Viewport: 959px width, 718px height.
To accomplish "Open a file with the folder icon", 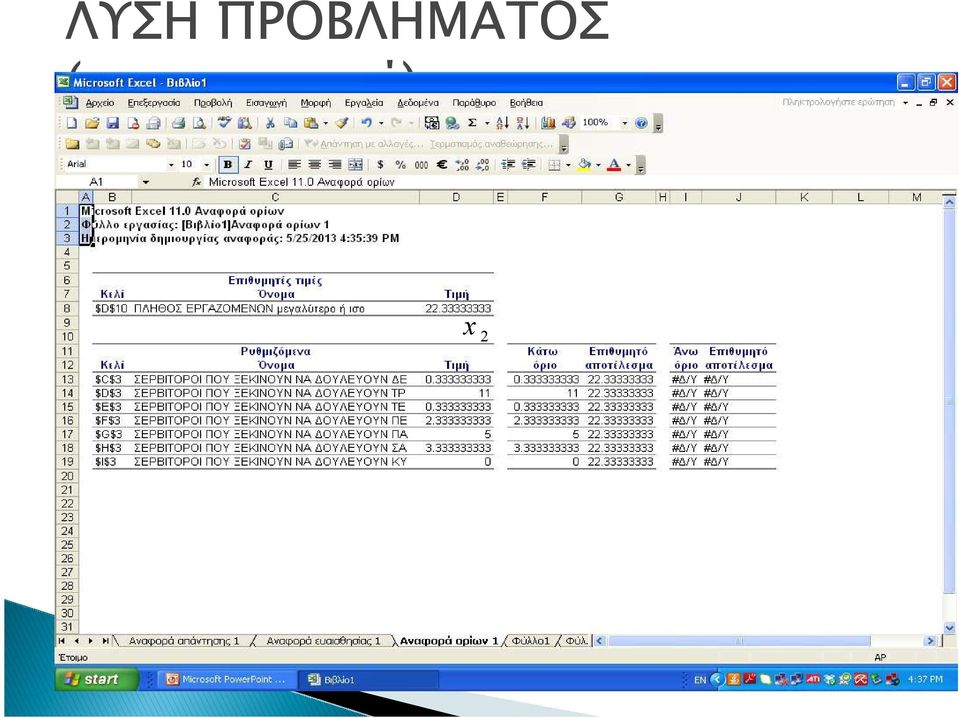I will [92, 123].
